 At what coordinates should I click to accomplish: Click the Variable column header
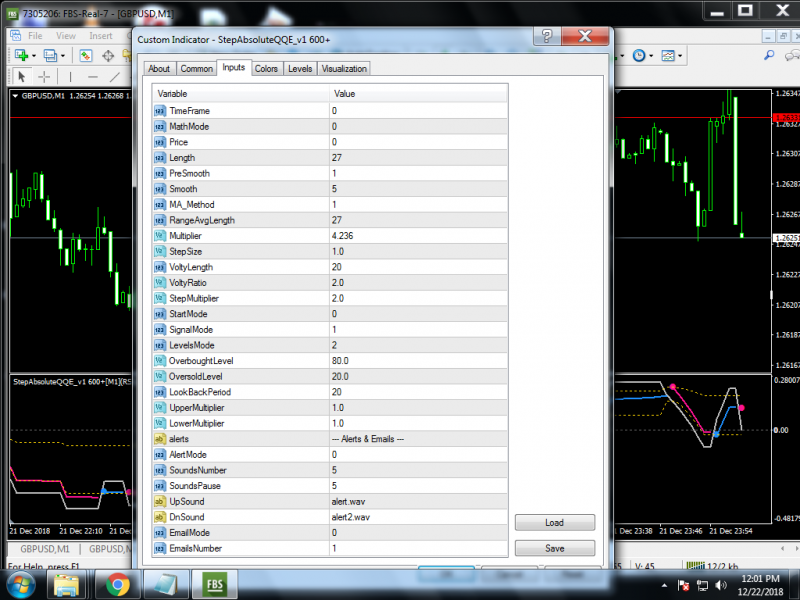[241, 94]
